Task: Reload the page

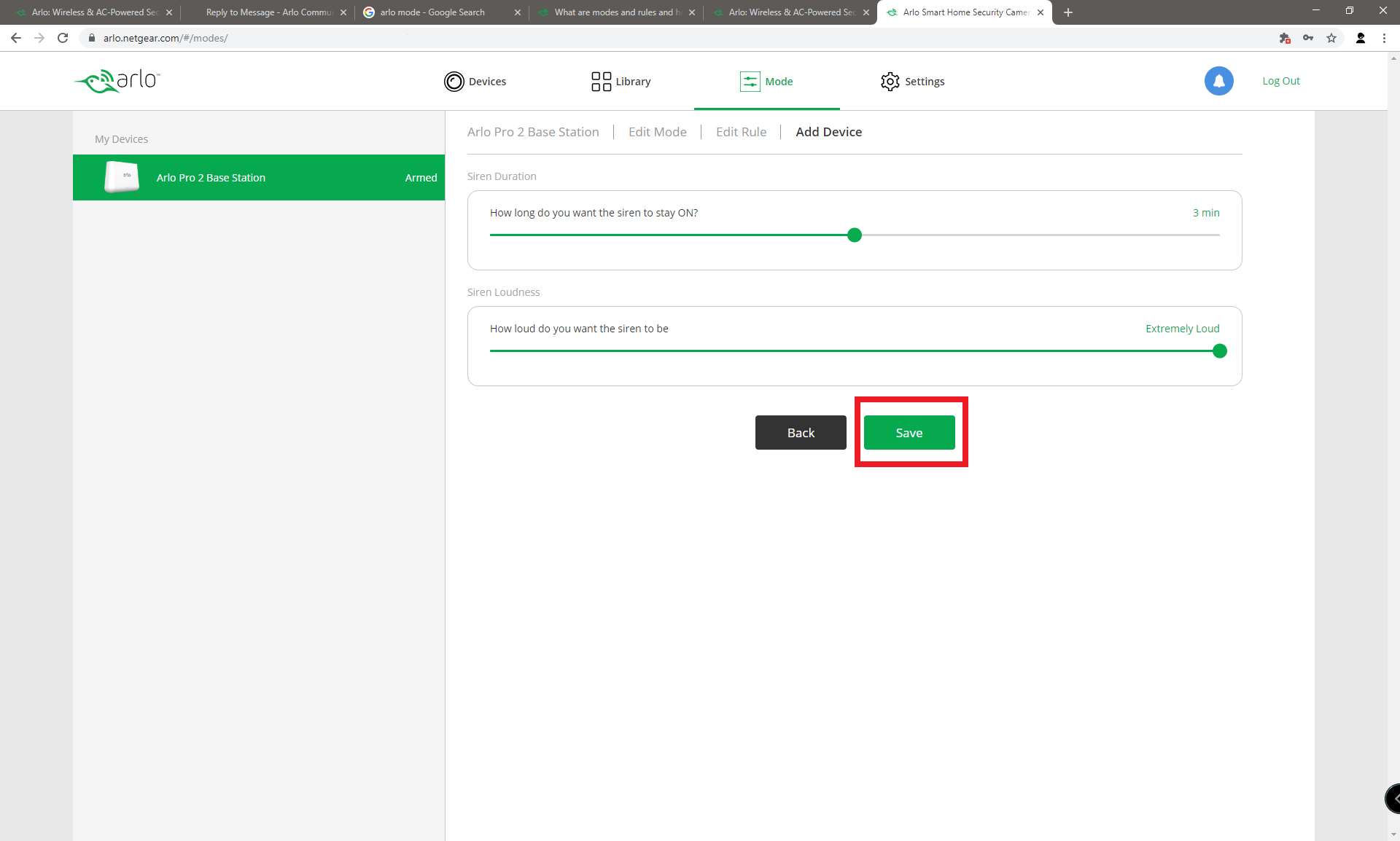Action: pyautogui.click(x=63, y=38)
